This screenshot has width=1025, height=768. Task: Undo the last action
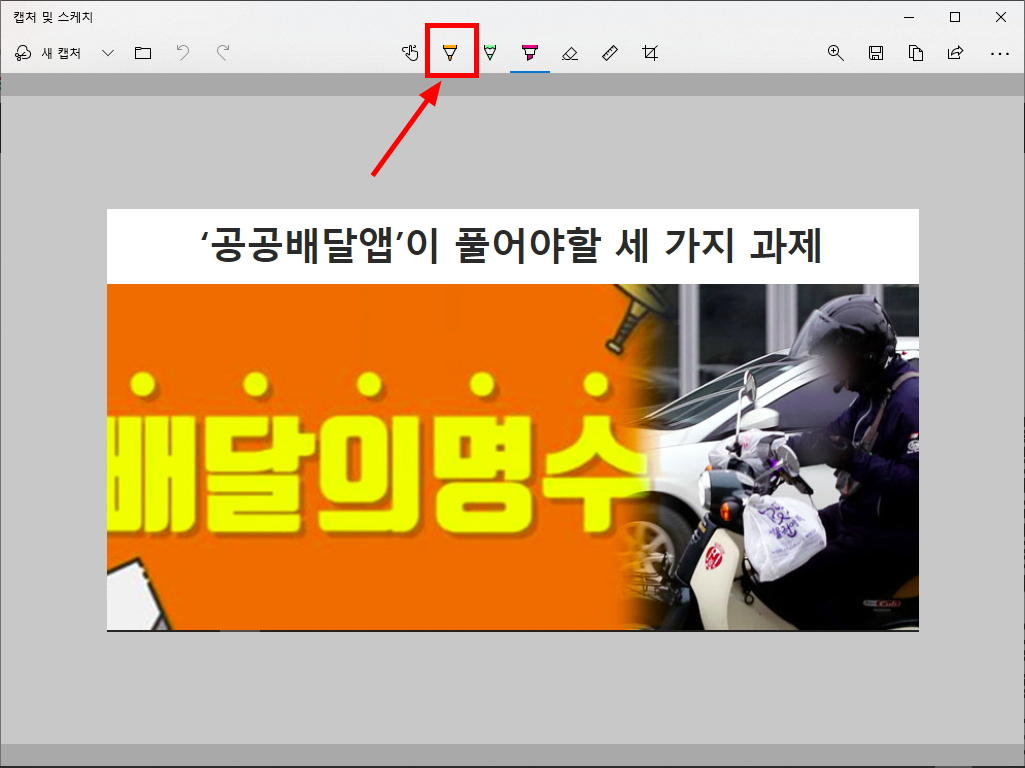click(x=183, y=53)
